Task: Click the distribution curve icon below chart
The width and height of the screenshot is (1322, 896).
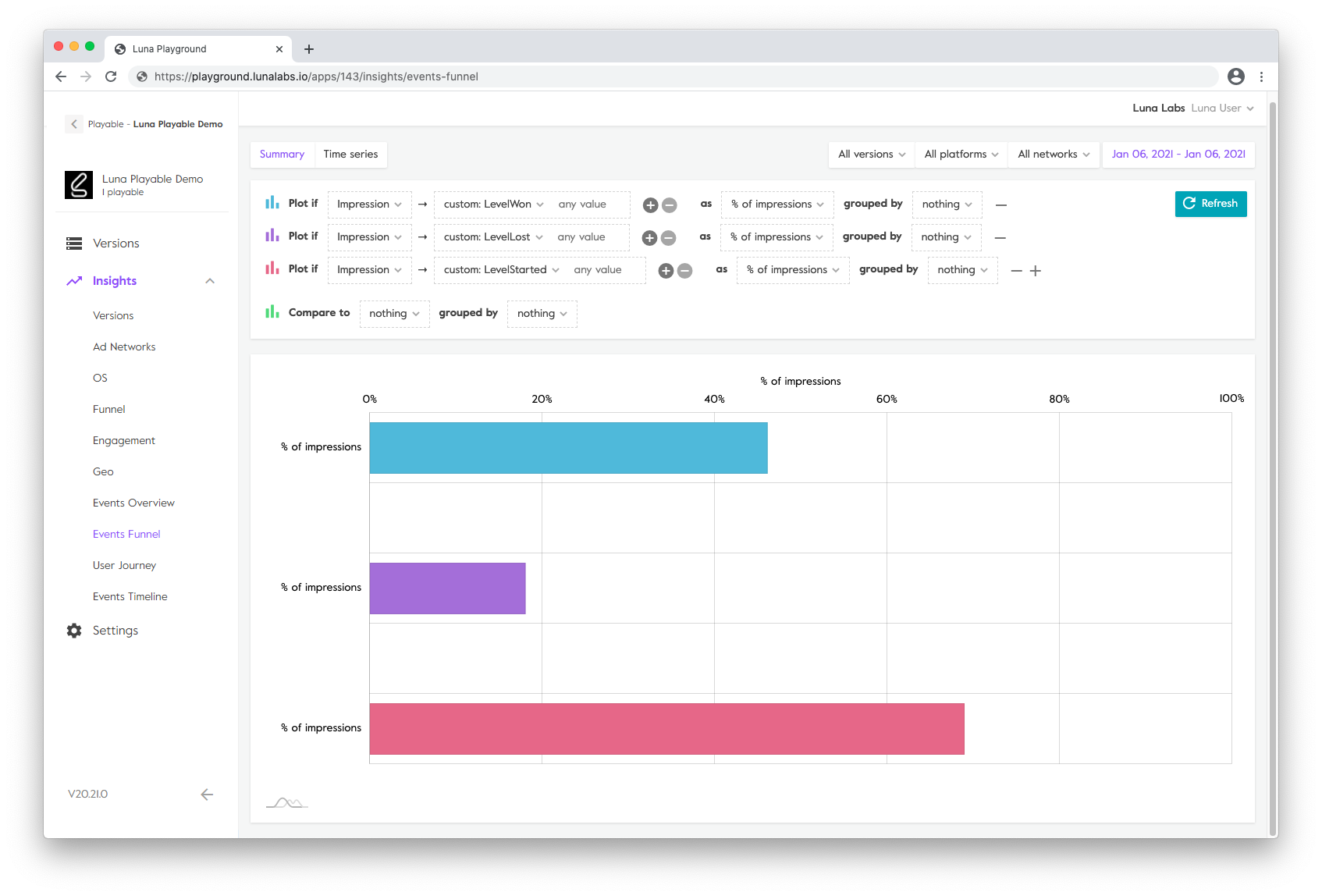Action: pos(287,802)
